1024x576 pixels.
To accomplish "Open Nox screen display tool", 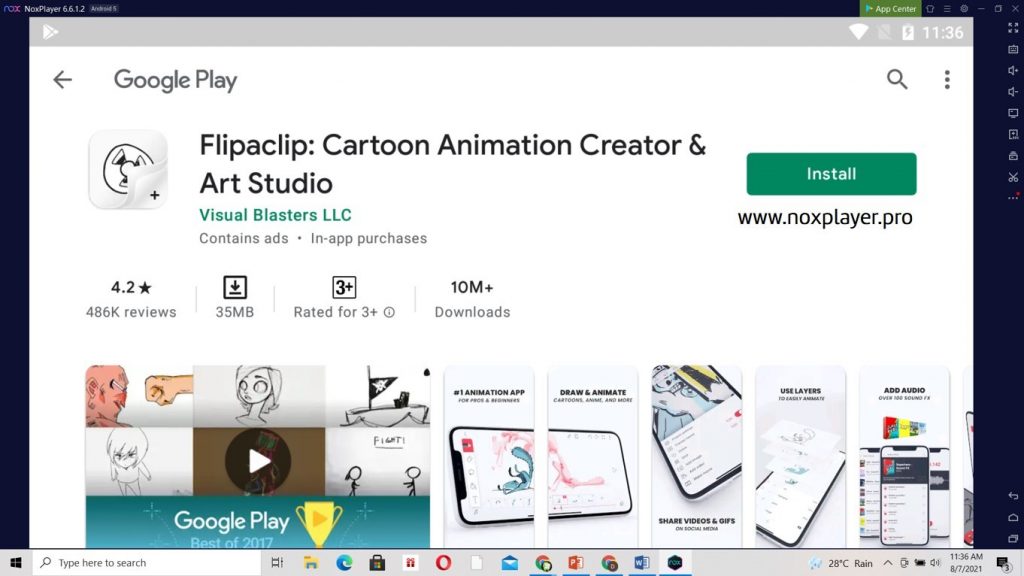I will point(1013,114).
